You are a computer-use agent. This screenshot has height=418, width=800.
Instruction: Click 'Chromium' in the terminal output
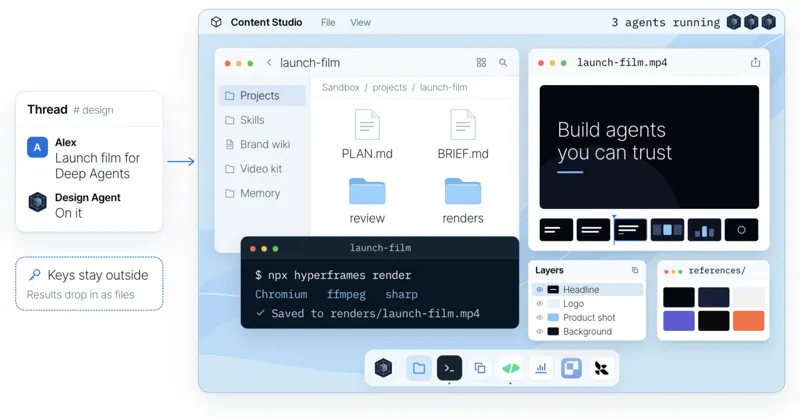tap(281, 294)
